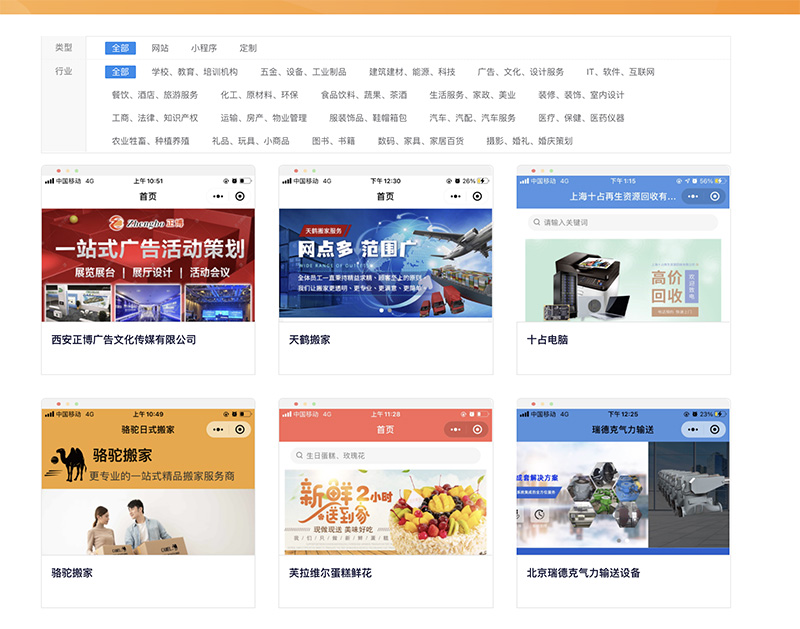Select 摄影、婚礼、婚庆策划 industry
This screenshot has width=800, height=629.
(x=529, y=141)
